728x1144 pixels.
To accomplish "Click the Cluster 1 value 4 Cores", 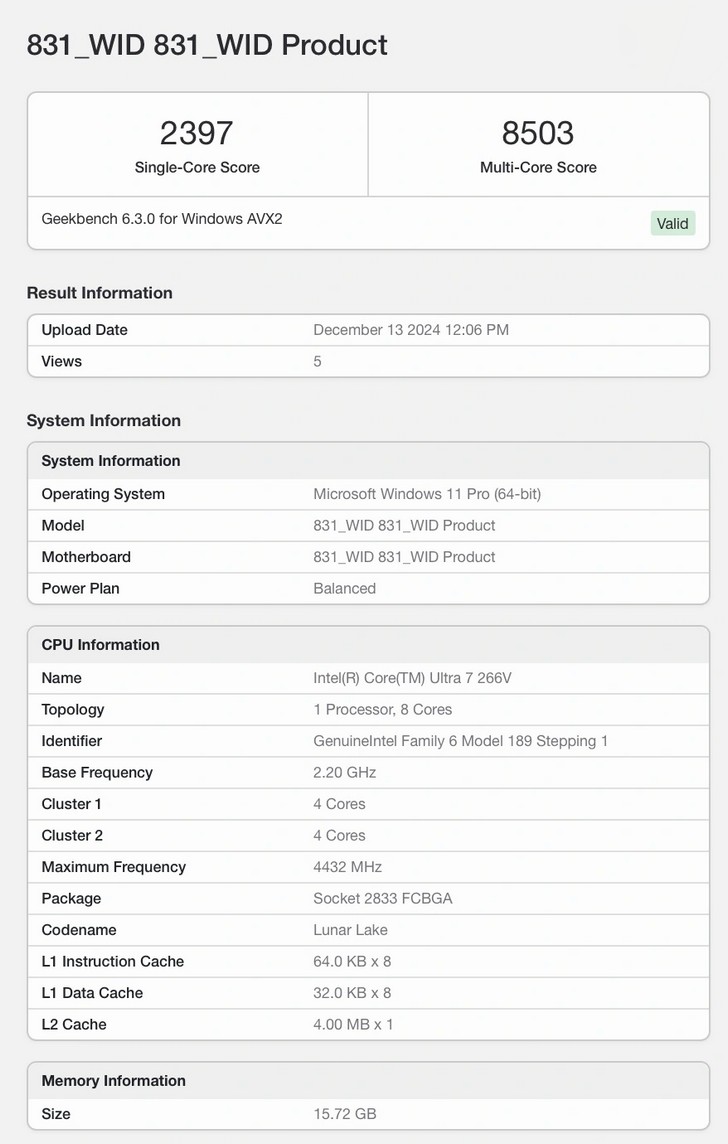I will 339,803.
